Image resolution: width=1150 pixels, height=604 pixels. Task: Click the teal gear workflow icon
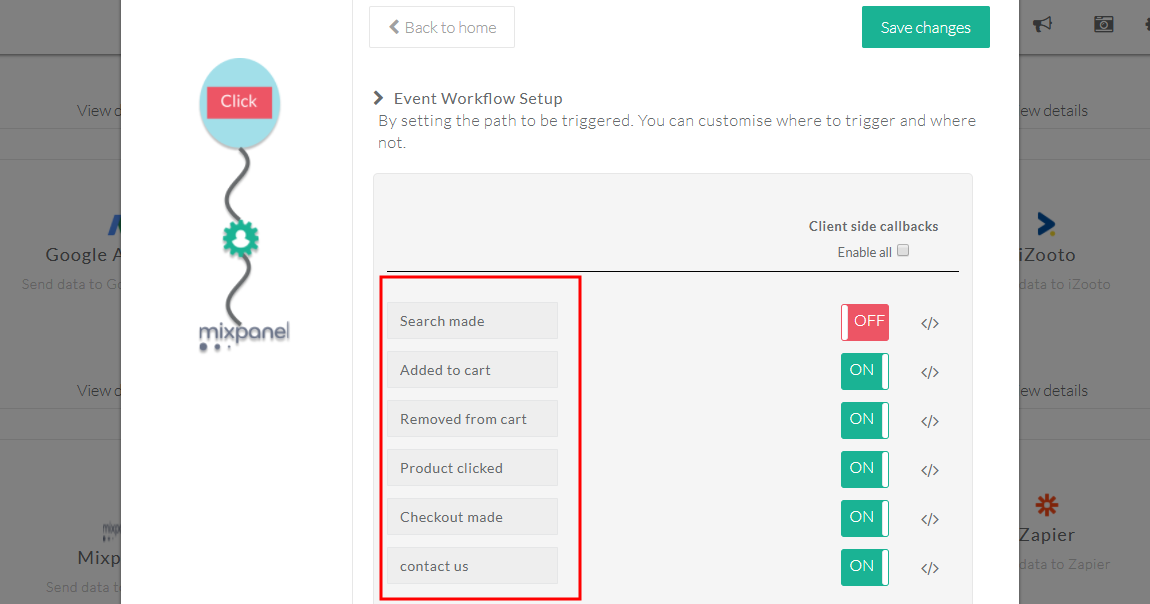[241, 239]
